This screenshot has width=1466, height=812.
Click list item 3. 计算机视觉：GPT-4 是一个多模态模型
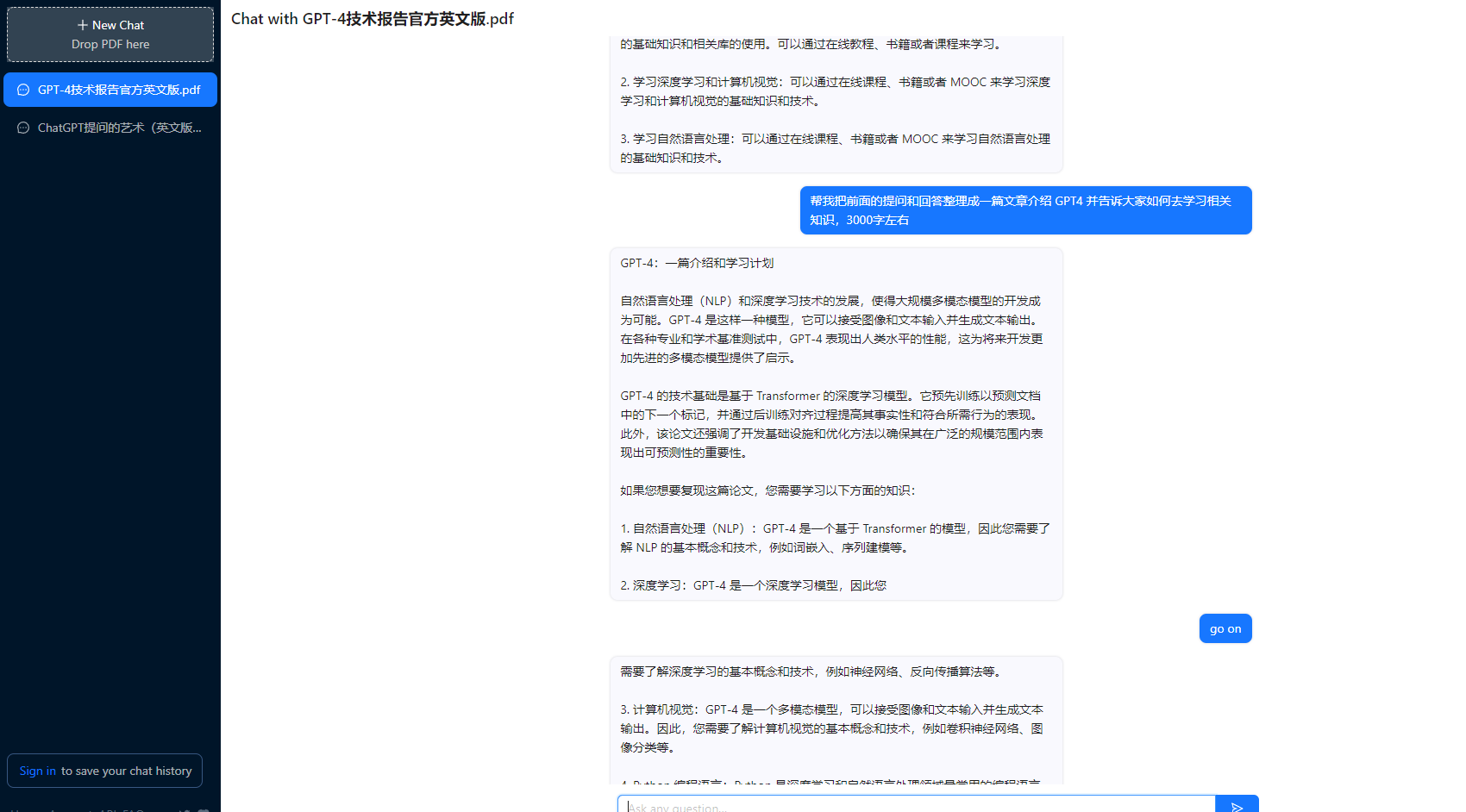tap(832, 728)
